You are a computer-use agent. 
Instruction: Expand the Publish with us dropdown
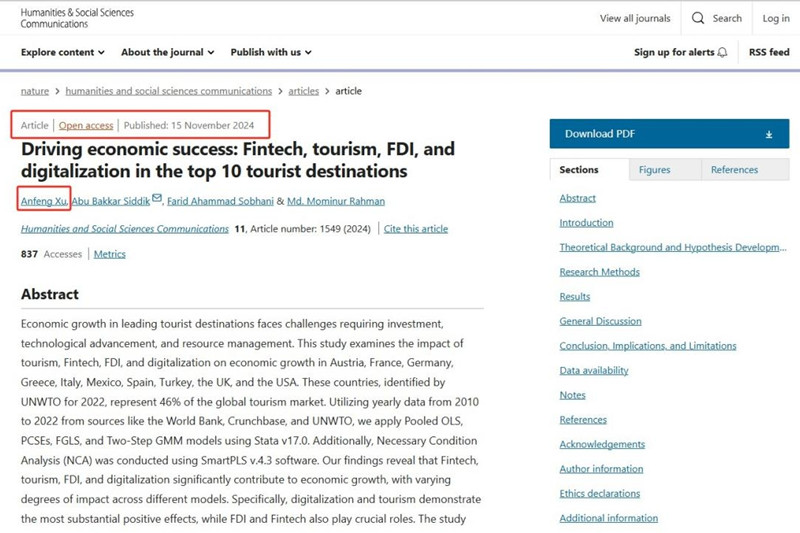pos(271,52)
